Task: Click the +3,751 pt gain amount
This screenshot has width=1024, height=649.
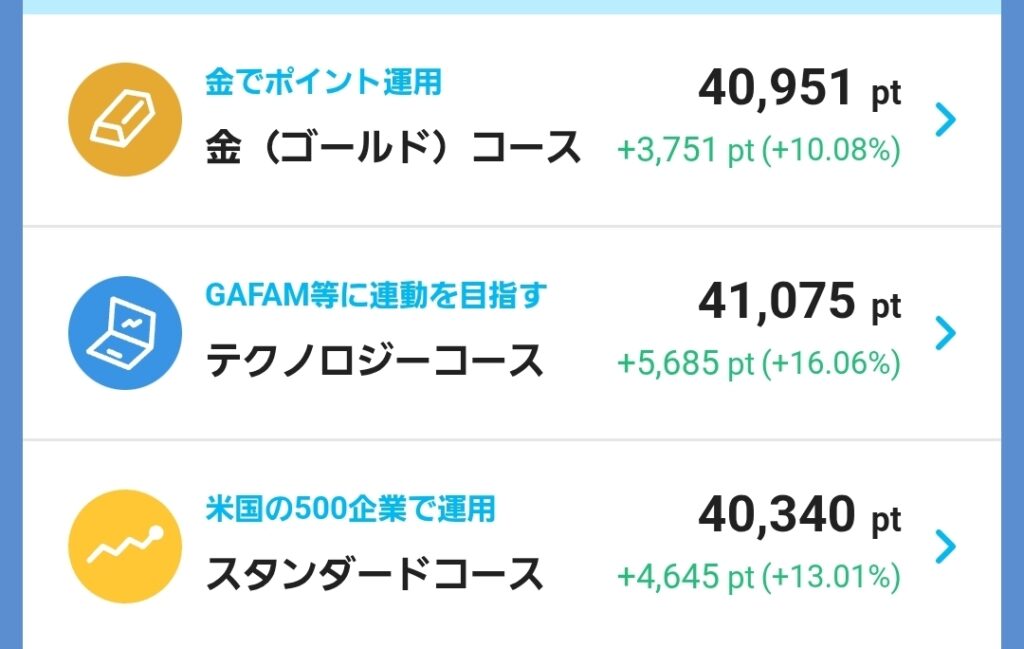Action: tap(685, 150)
